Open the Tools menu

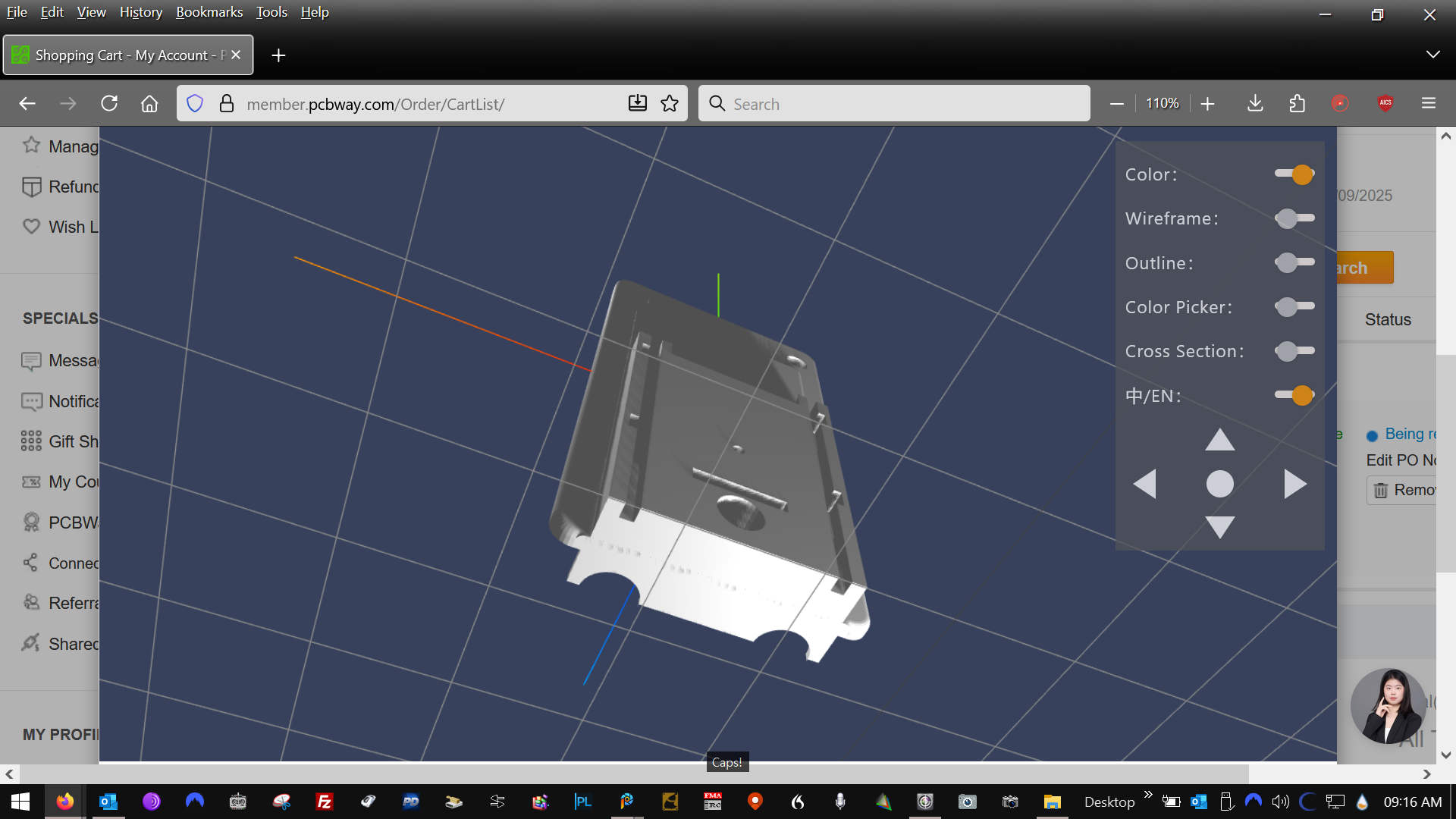[x=271, y=12]
